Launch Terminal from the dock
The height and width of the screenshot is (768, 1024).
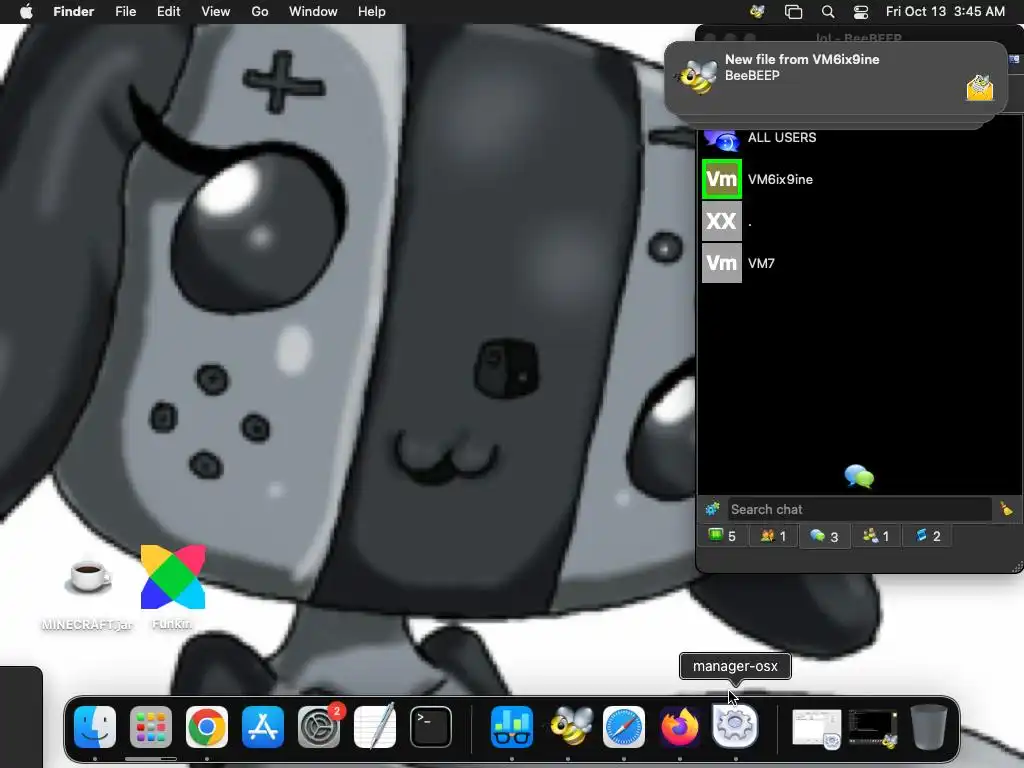click(x=431, y=727)
